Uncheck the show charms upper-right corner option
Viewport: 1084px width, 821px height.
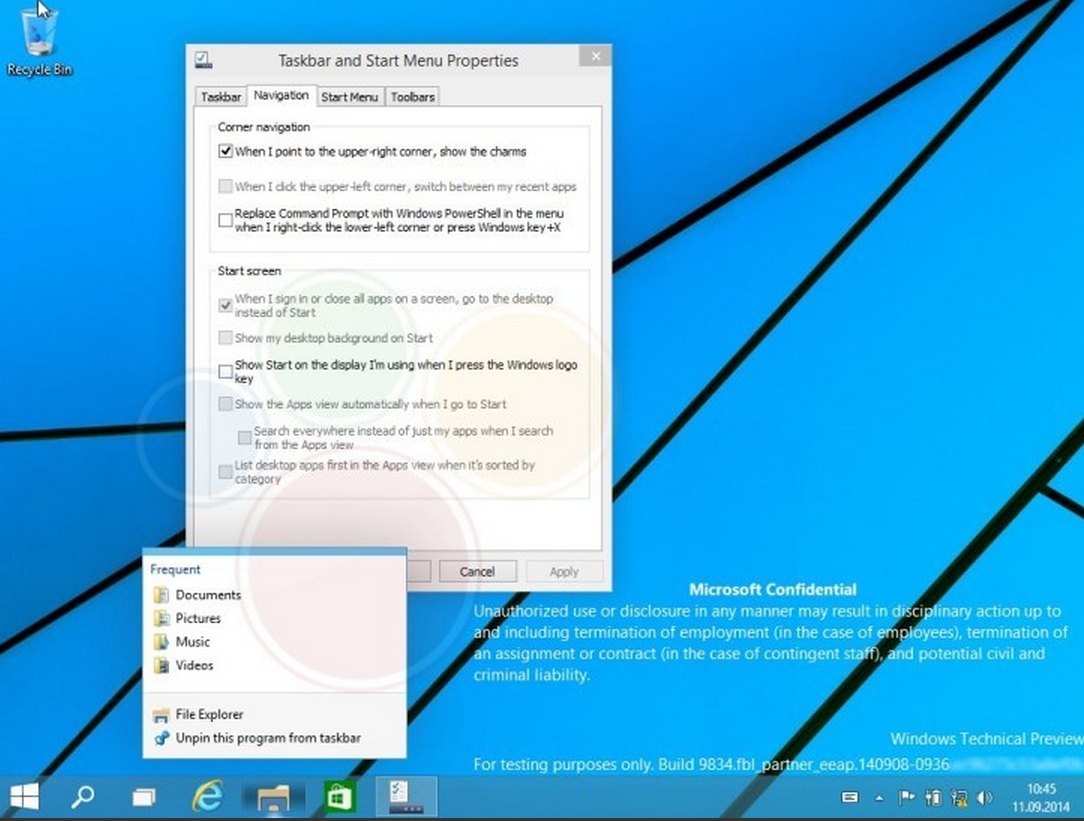pos(225,152)
